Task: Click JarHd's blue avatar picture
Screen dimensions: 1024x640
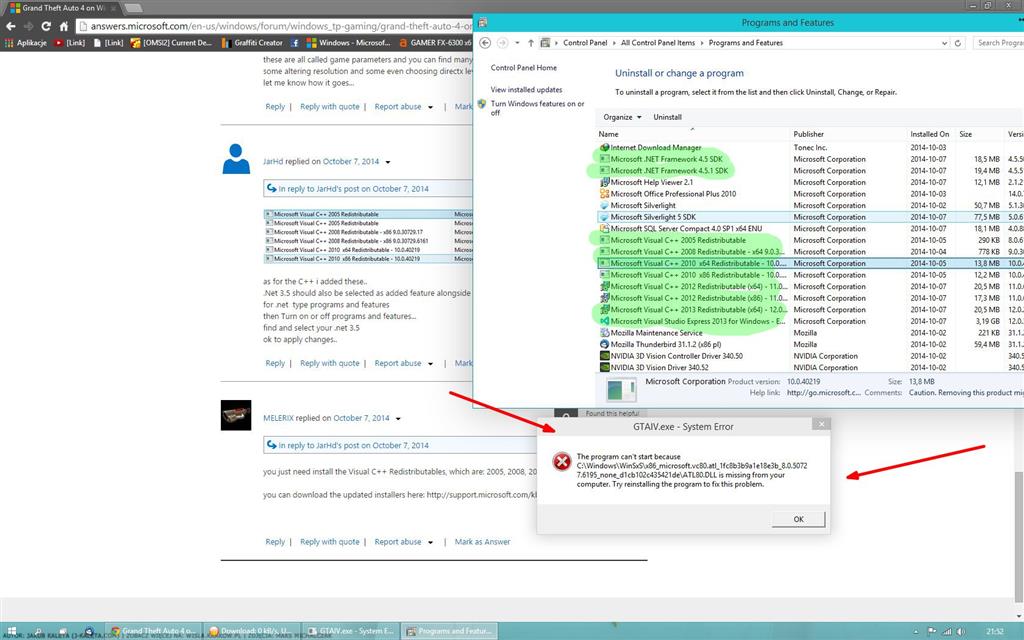Action: [236, 159]
